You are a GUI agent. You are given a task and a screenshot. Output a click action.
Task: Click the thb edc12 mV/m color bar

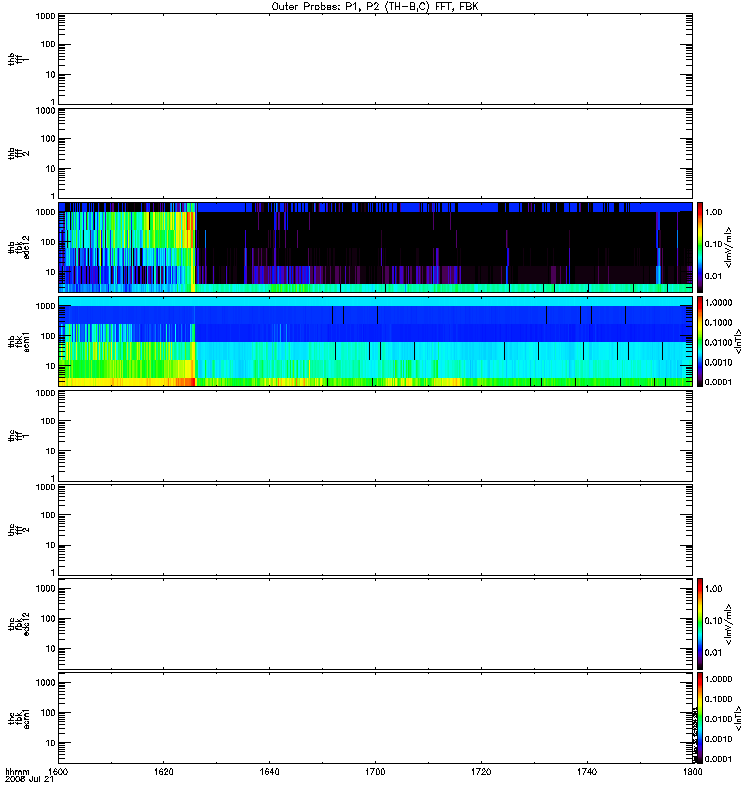(700, 247)
